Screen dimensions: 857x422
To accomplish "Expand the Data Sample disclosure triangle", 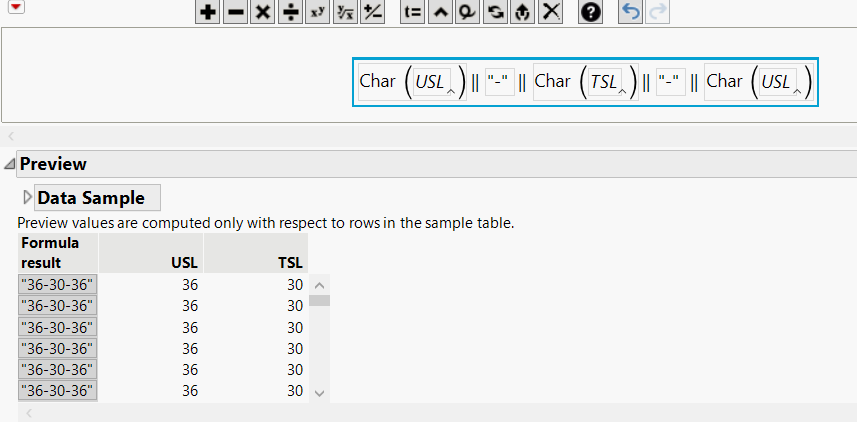I will point(27,197).
